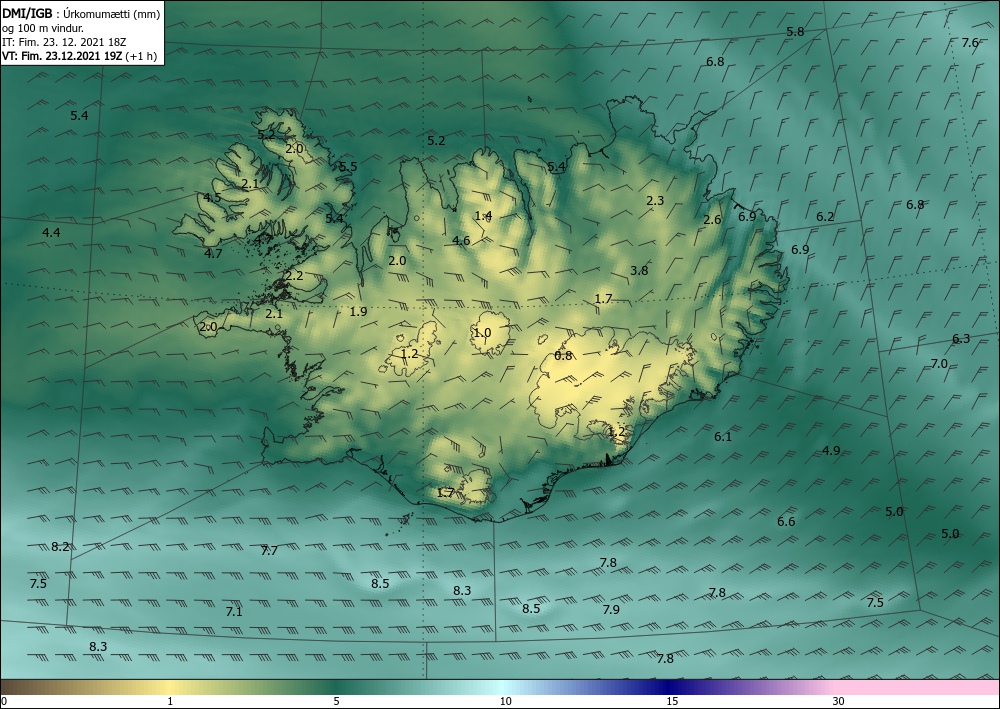
Task: Click the 7.6 value in the top-right corner
Action: pos(970,43)
